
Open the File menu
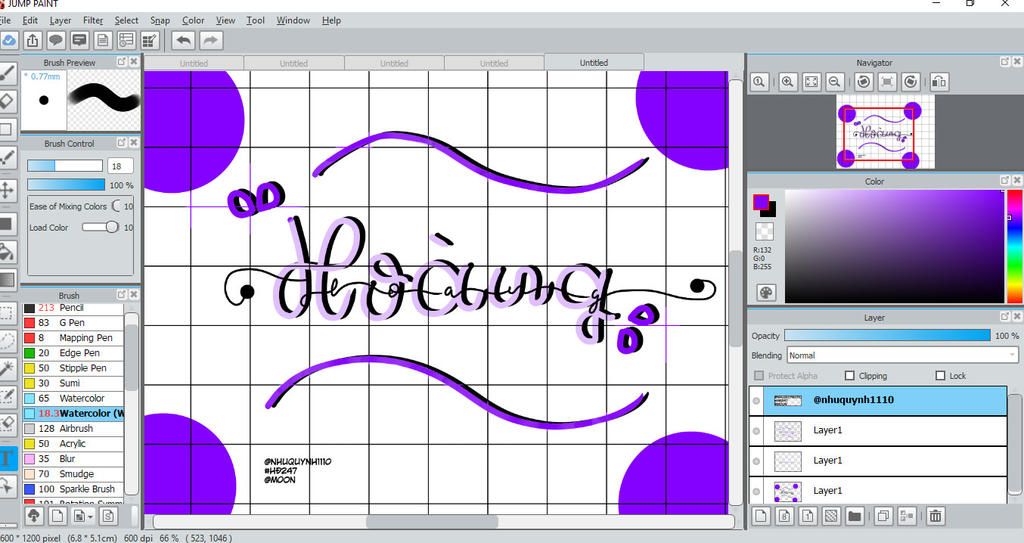click(5, 20)
